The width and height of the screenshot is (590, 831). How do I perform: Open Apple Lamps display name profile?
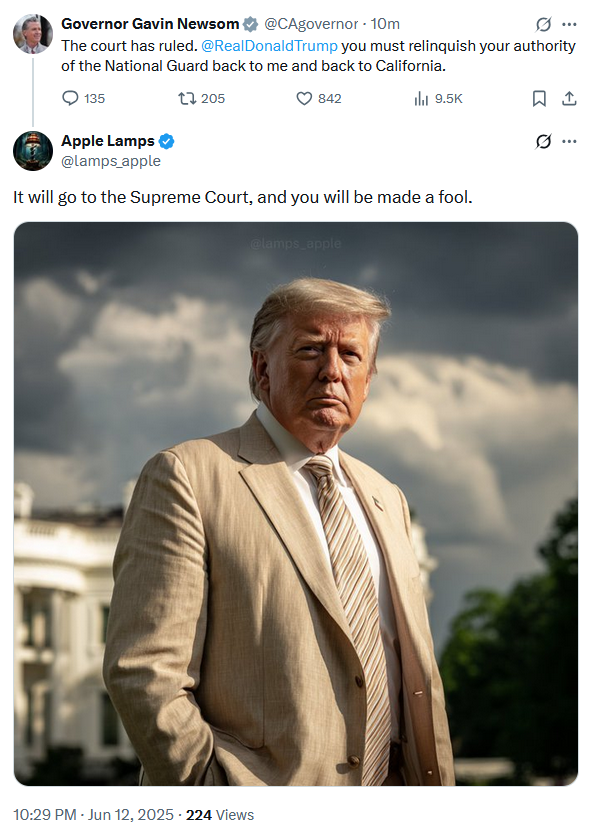coord(108,141)
